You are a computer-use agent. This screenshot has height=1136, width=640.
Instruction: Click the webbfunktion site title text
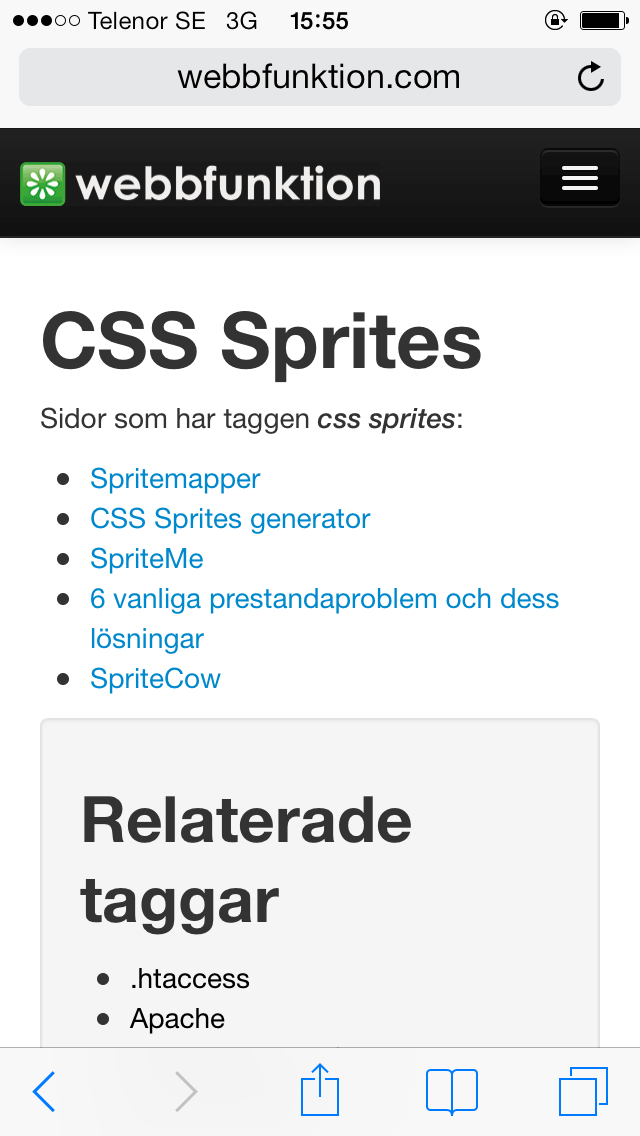[228, 185]
